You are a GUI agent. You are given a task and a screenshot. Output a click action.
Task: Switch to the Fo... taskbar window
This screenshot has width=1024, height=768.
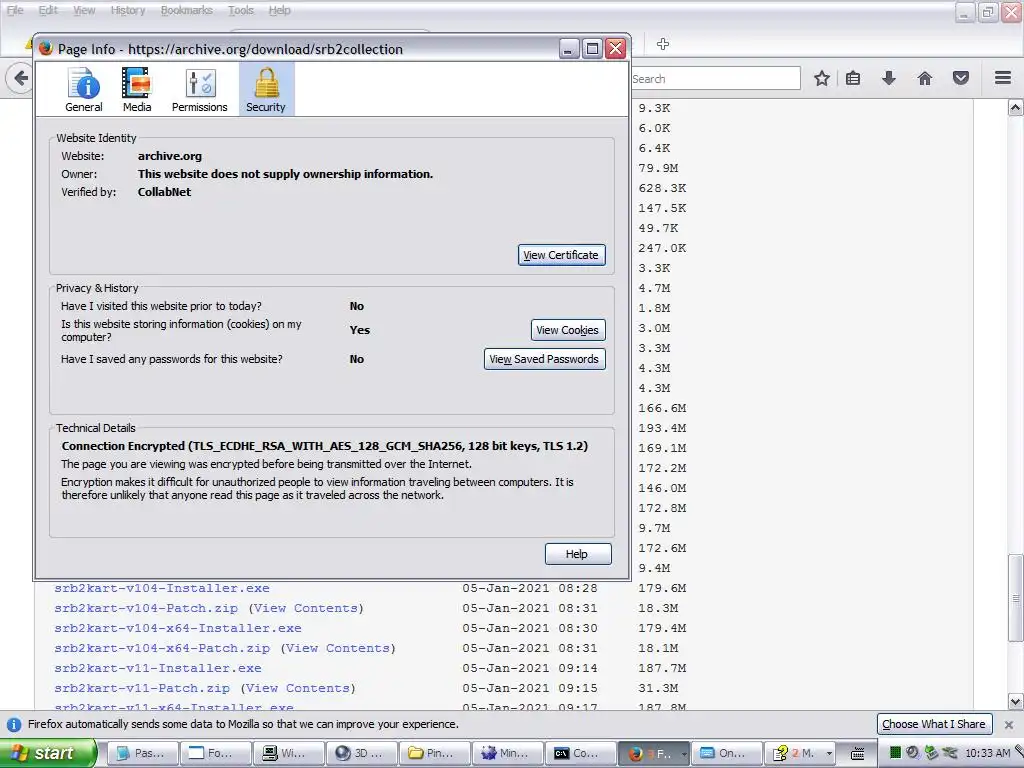(216, 753)
